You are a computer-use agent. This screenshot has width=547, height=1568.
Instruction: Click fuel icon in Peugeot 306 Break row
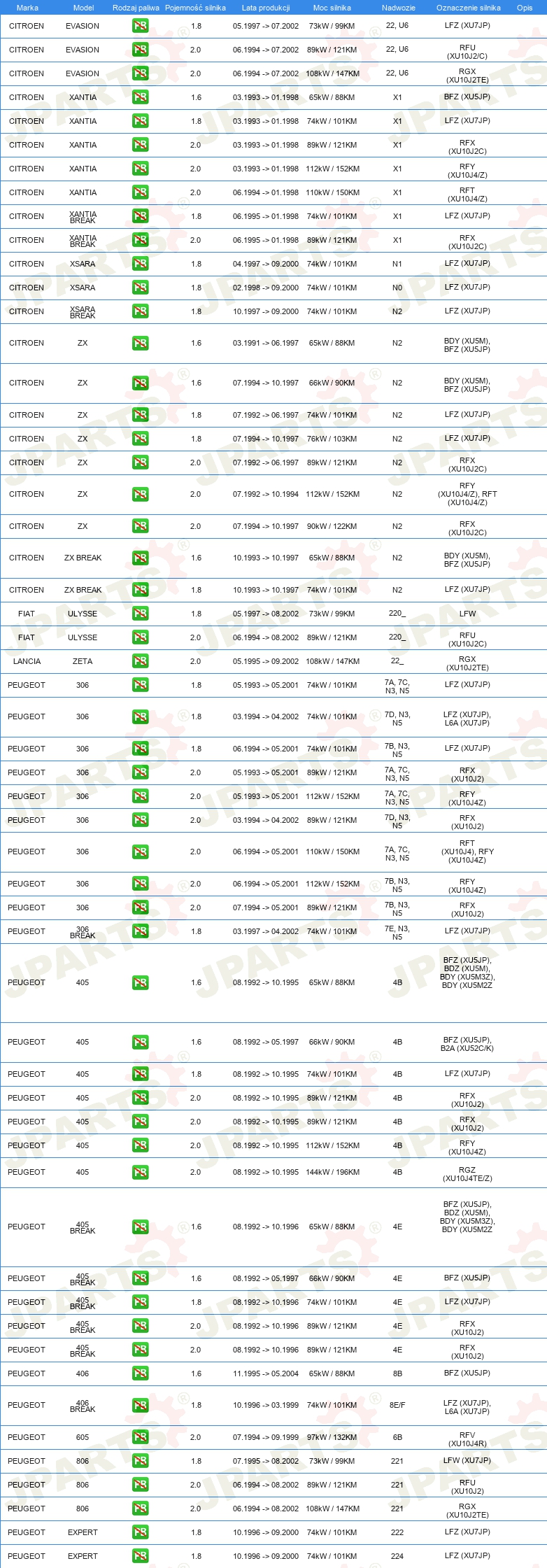click(140, 931)
